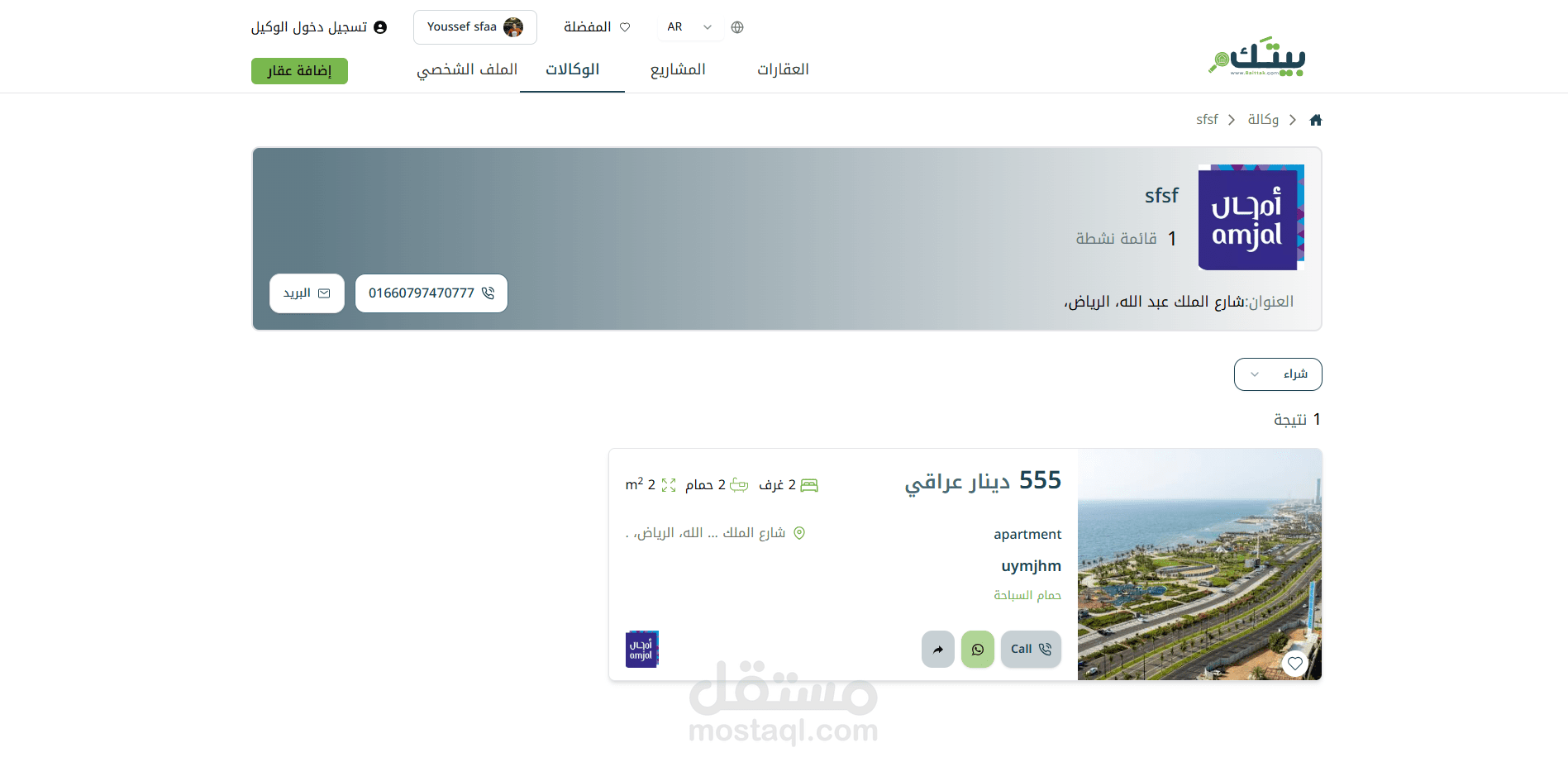Go to the العقارات tab

point(783,69)
